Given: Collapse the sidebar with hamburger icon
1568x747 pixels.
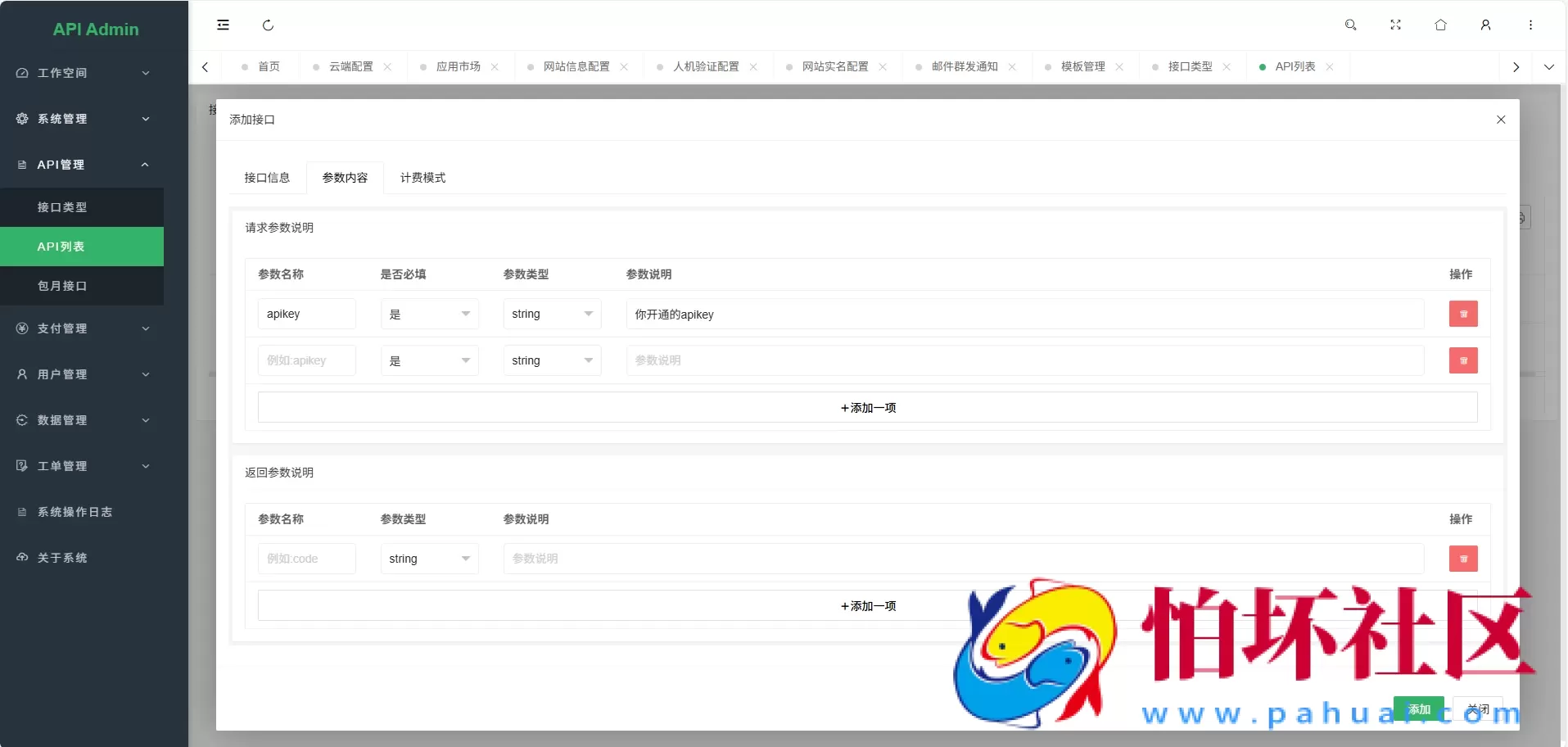Looking at the screenshot, I should (x=223, y=25).
